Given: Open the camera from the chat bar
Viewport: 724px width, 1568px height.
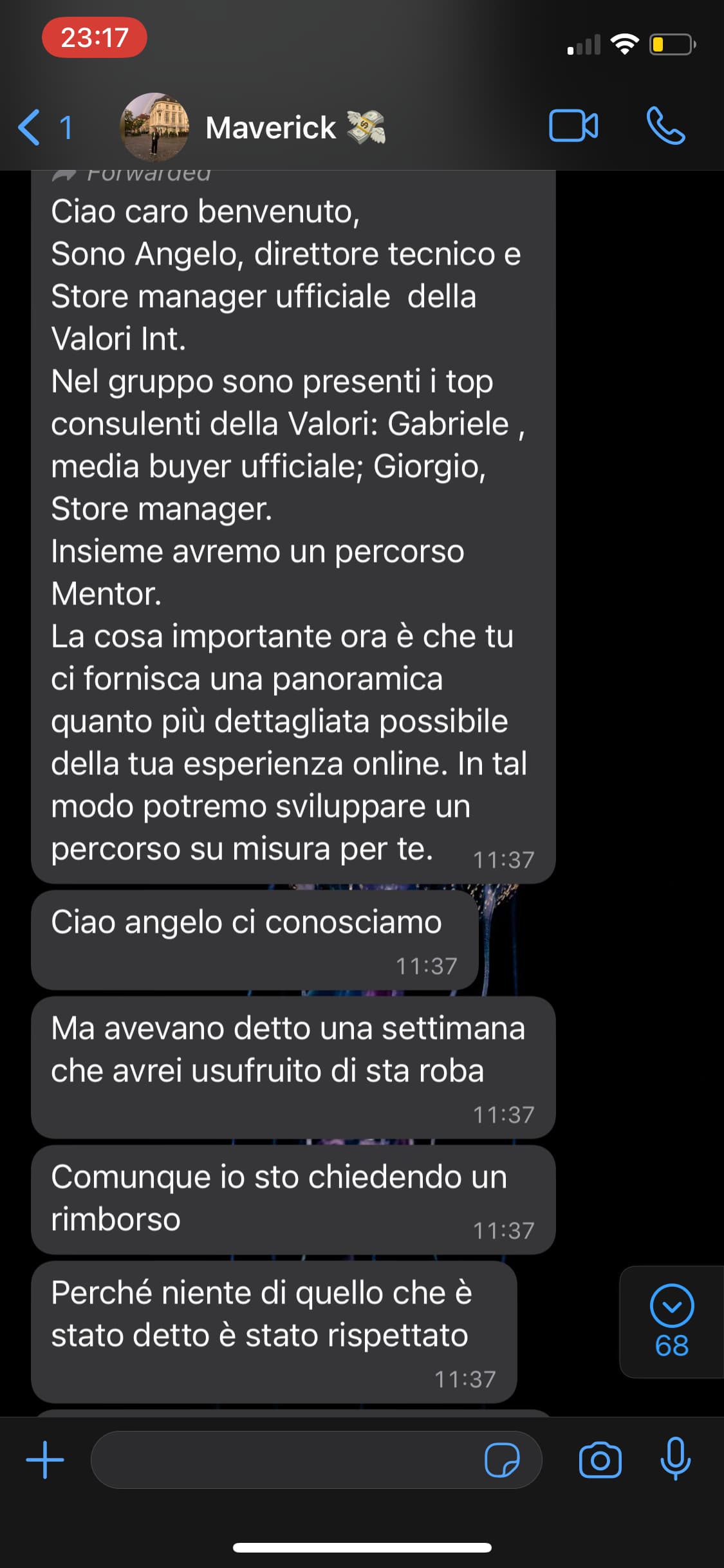Looking at the screenshot, I should (x=600, y=1460).
